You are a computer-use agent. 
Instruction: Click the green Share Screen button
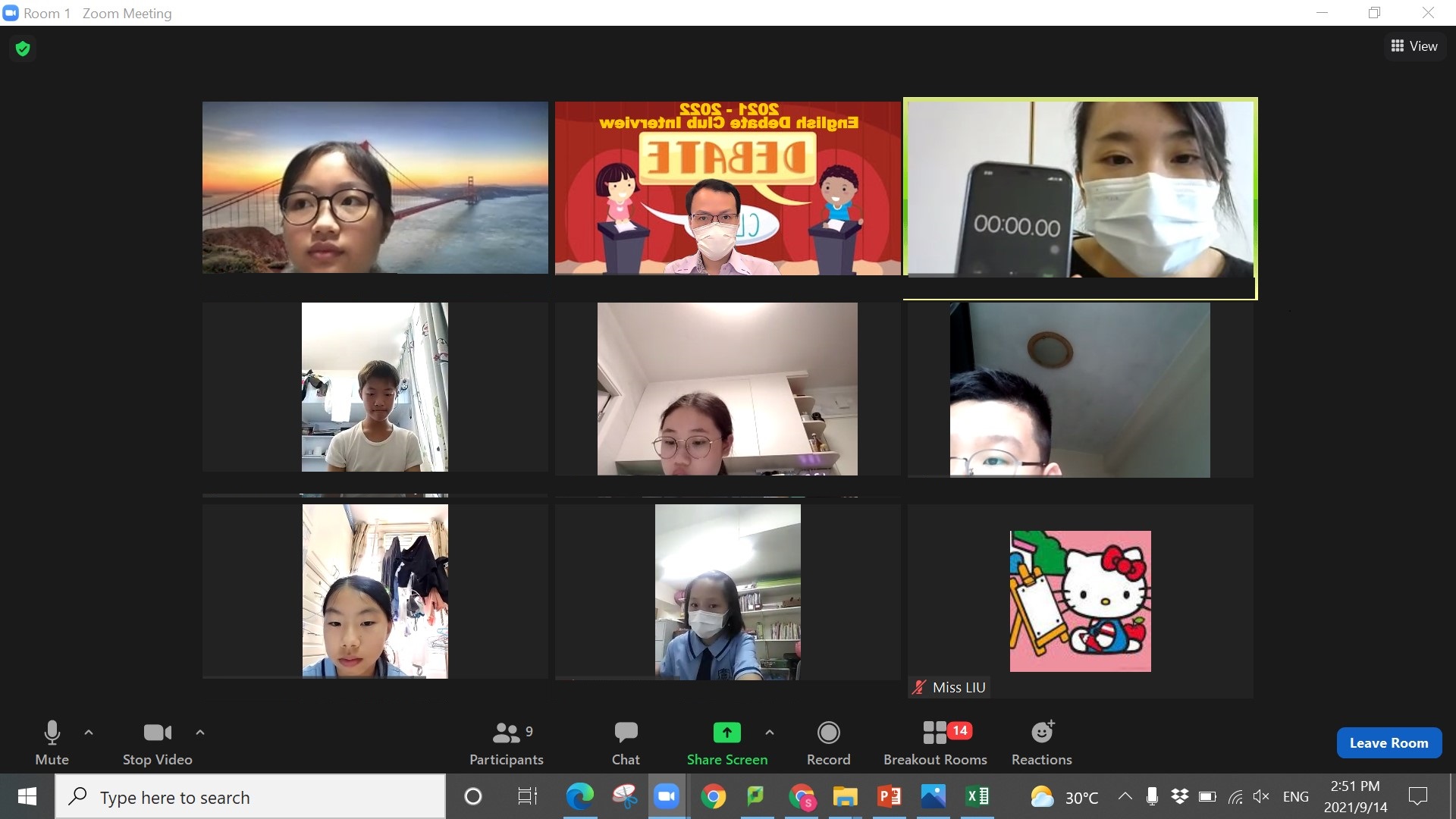pyautogui.click(x=726, y=742)
